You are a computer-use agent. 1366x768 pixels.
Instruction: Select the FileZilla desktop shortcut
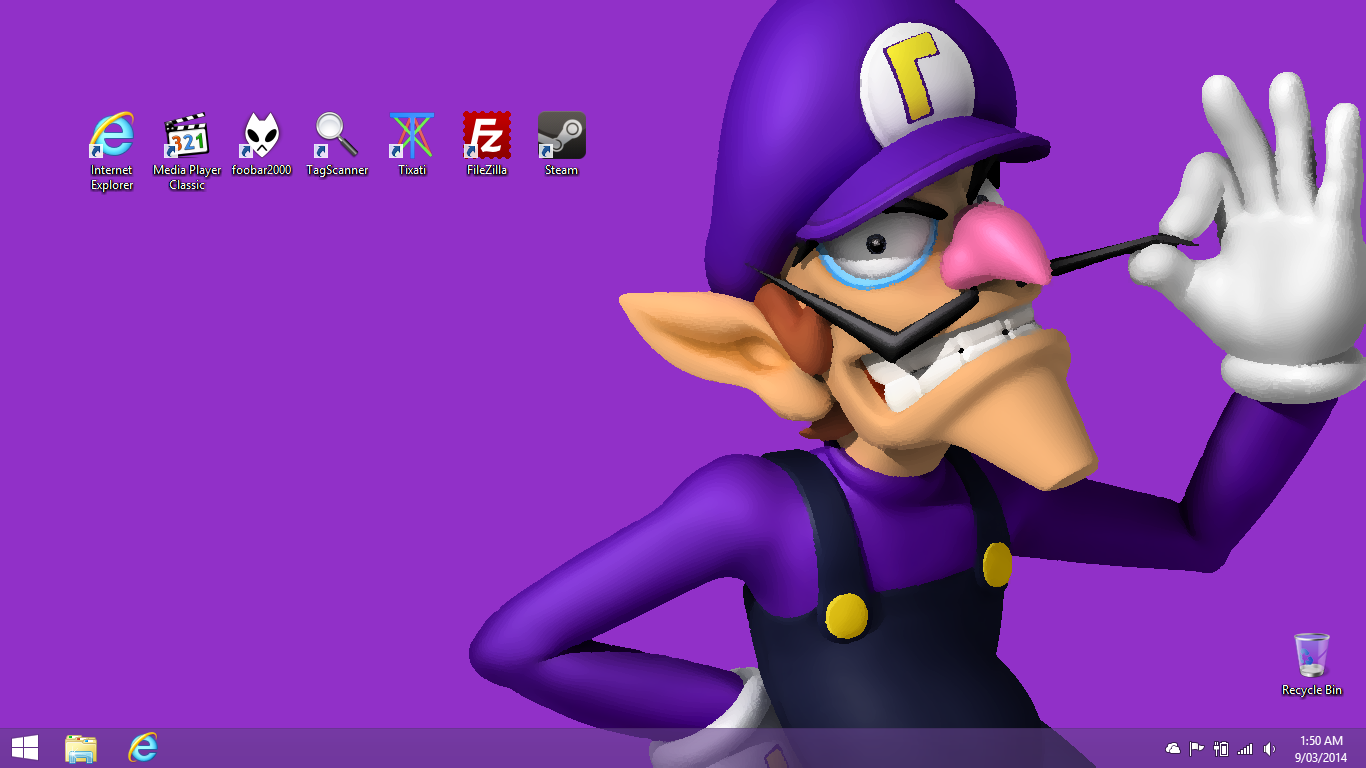[x=487, y=135]
